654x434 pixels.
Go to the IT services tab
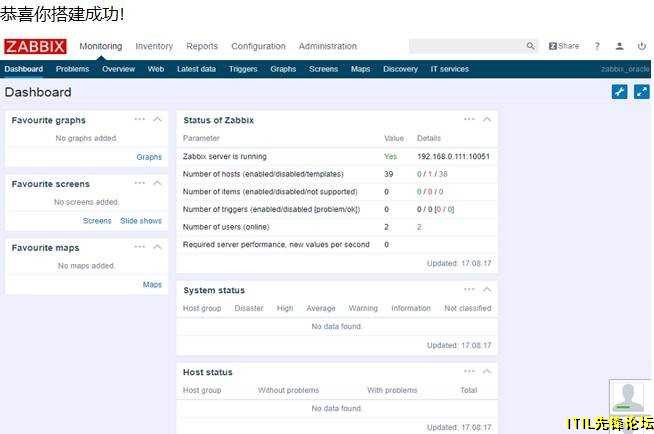point(449,69)
